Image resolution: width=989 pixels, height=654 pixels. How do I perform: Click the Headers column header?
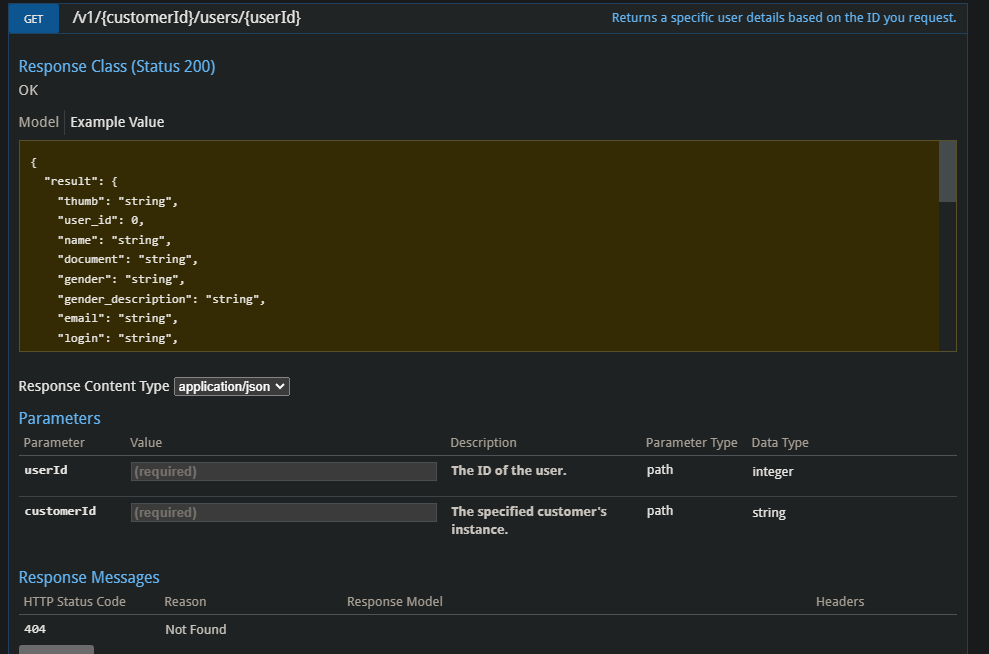point(840,602)
